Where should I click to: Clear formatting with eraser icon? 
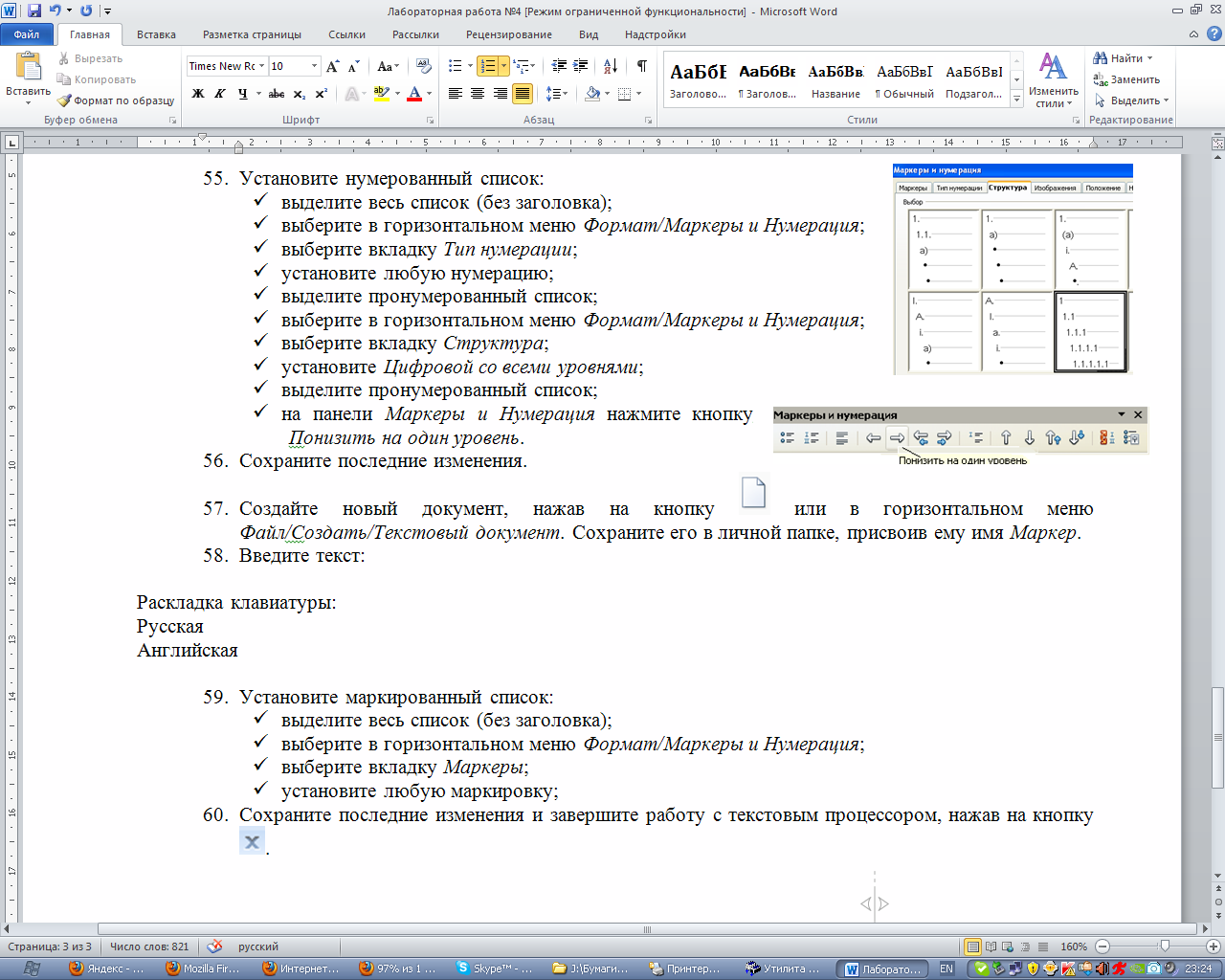point(425,66)
